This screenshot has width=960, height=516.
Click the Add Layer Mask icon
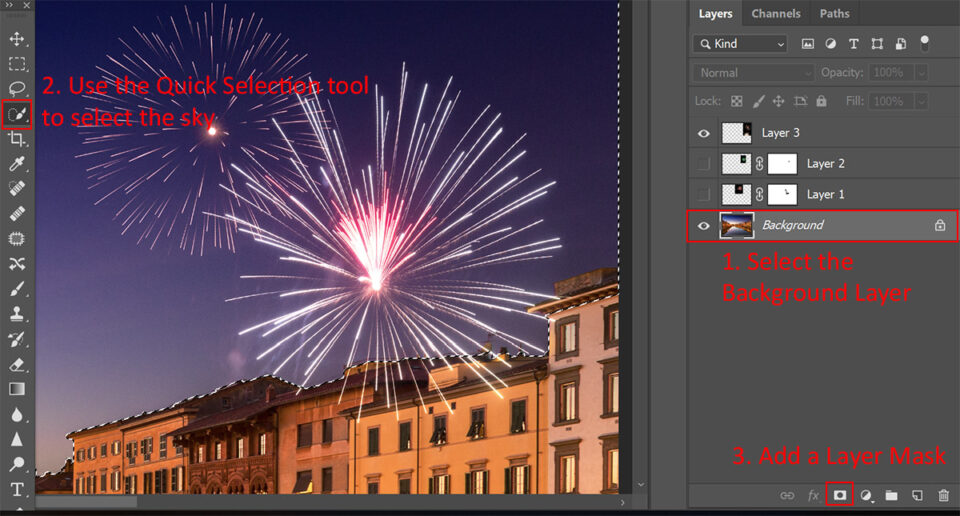coord(840,495)
